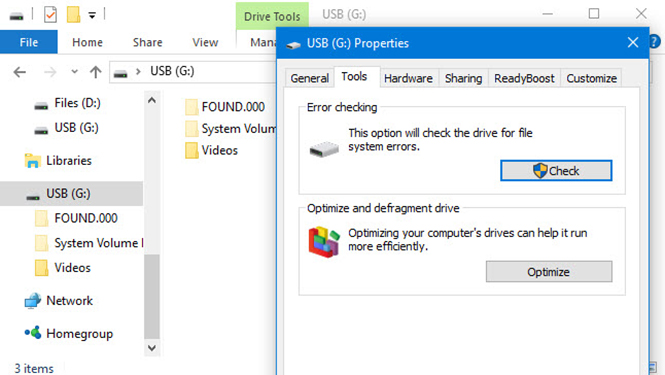This screenshot has height=375, width=665.
Task: Click the New Folder icon in title bar
Action: pyautogui.click(x=73, y=15)
